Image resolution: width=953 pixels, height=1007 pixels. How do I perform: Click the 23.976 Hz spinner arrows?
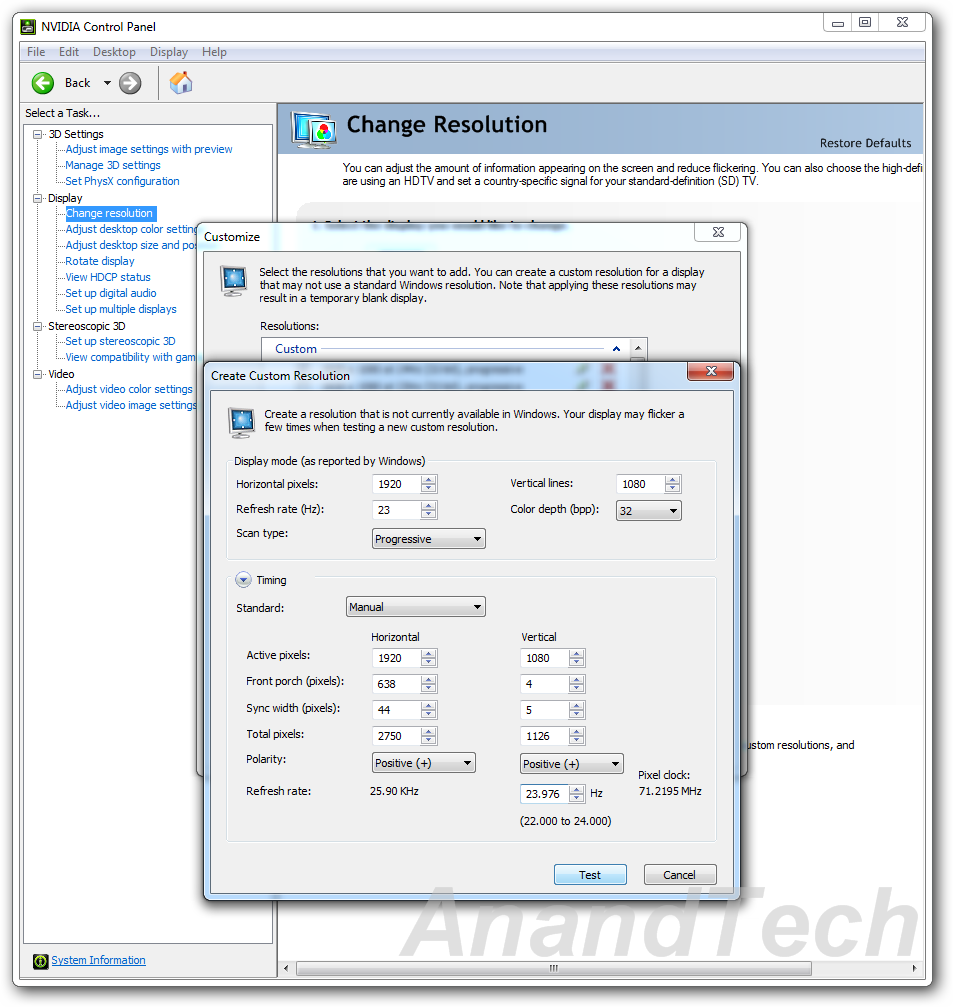tap(576, 794)
